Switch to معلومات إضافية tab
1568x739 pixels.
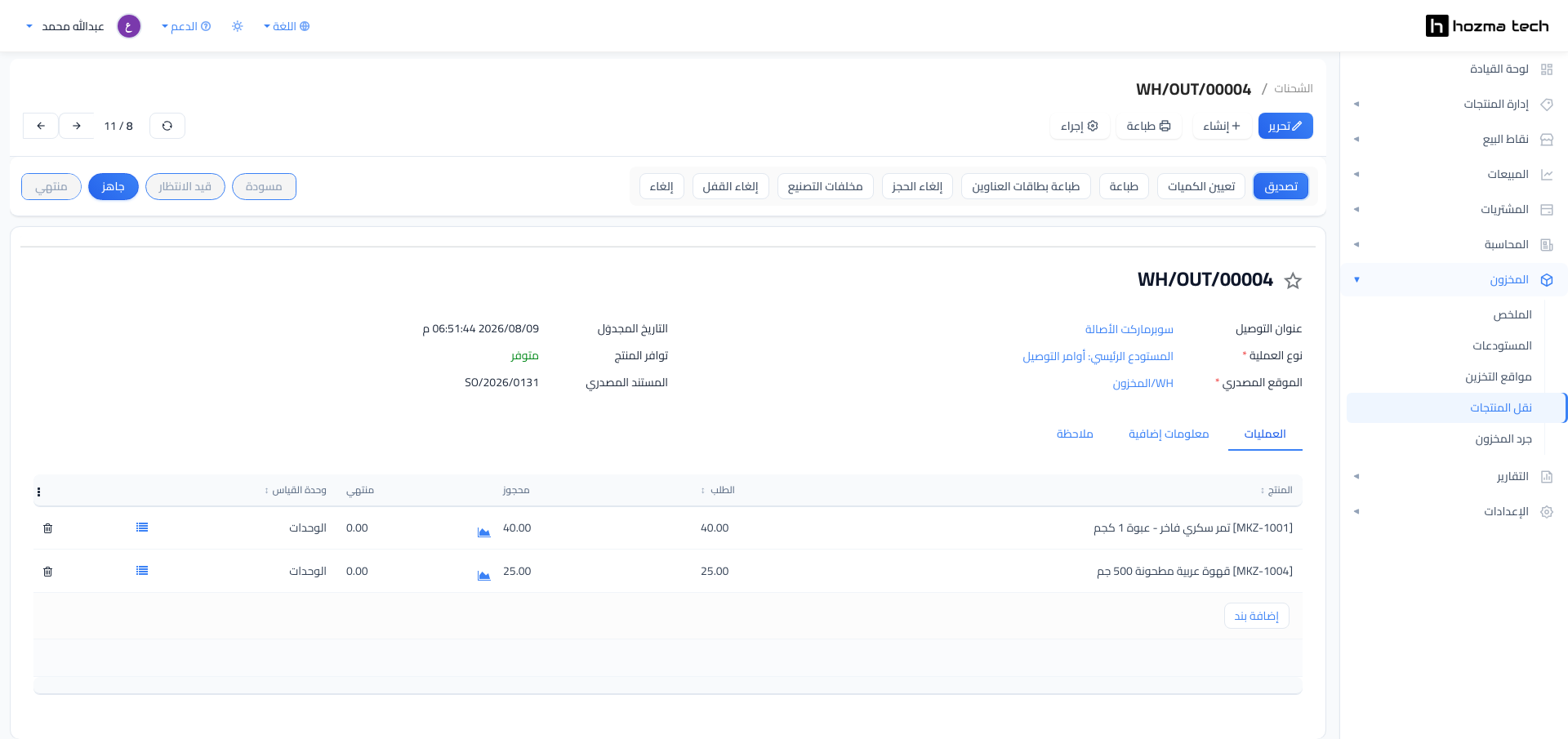pyautogui.click(x=1169, y=434)
